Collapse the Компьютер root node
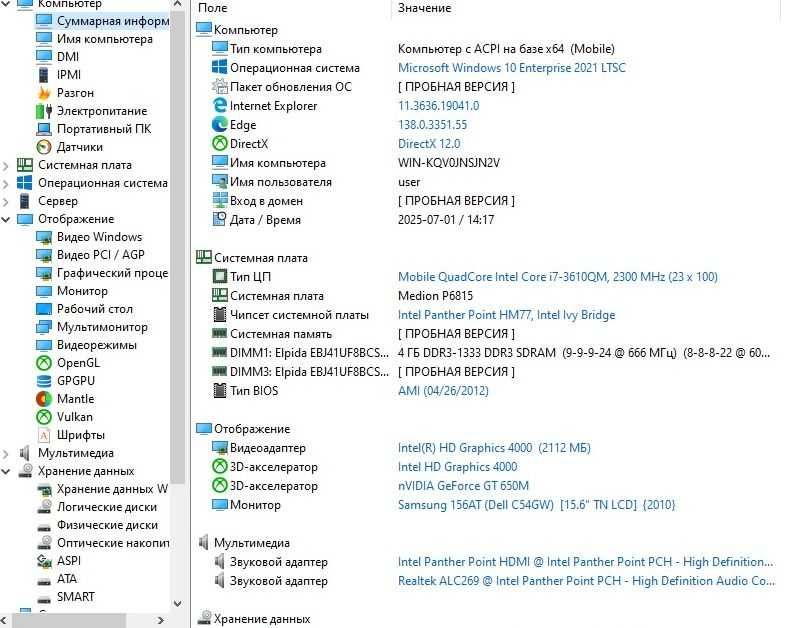Screen dimensions: 797x628 pyautogui.click(x=6, y=4)
